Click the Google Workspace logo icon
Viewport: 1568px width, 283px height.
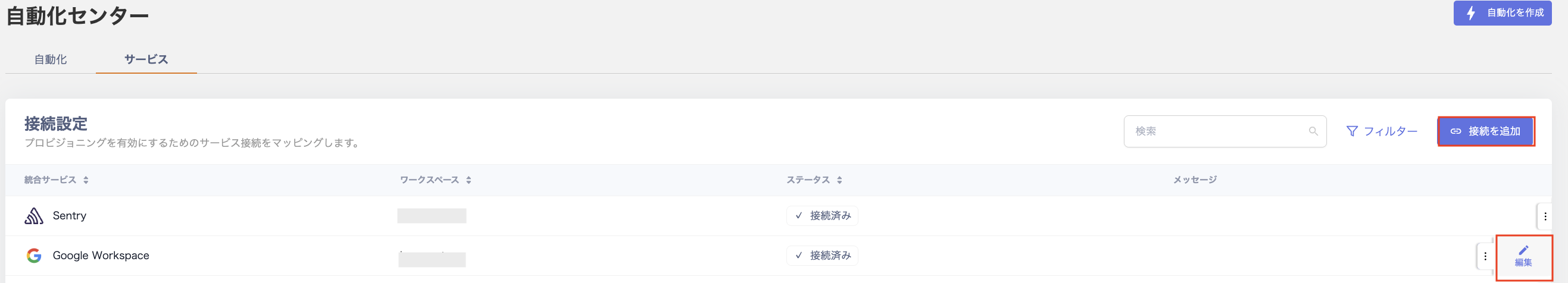click(x=34, y=256)
